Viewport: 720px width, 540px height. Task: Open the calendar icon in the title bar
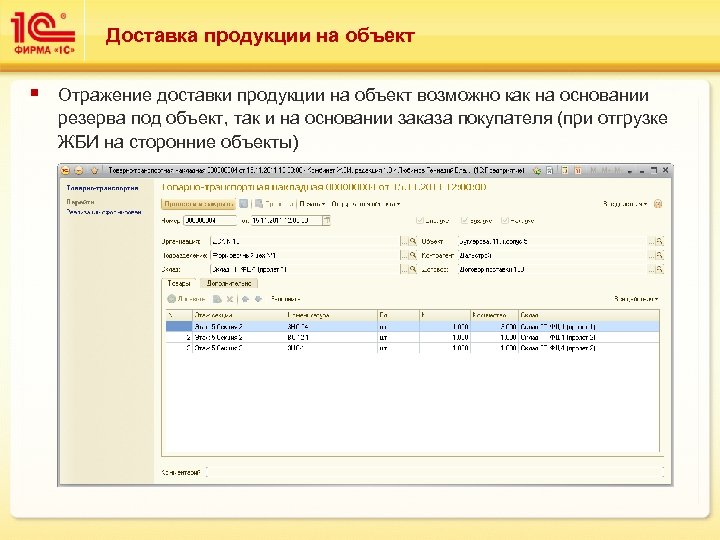coord(578,170)
